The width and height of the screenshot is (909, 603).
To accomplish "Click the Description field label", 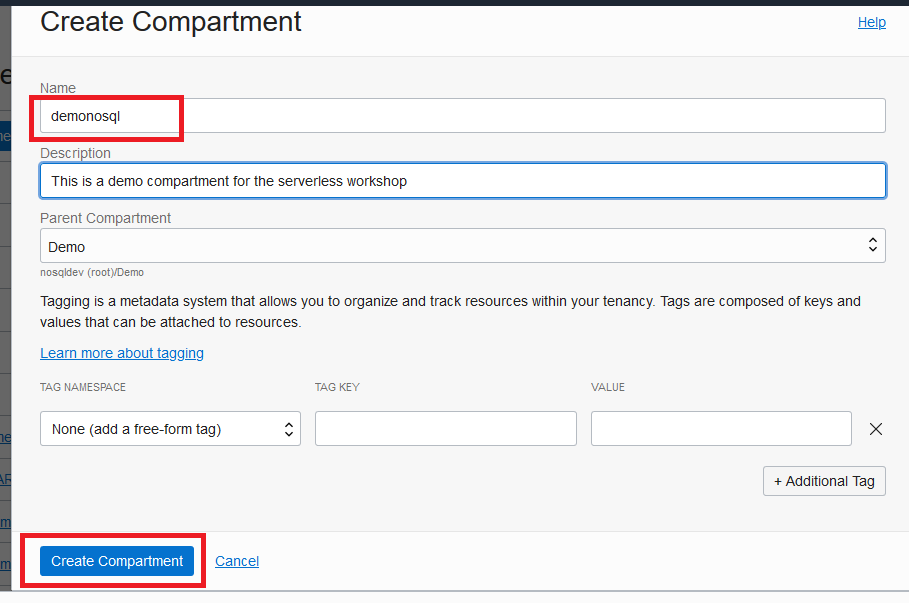I will point(75,153).
